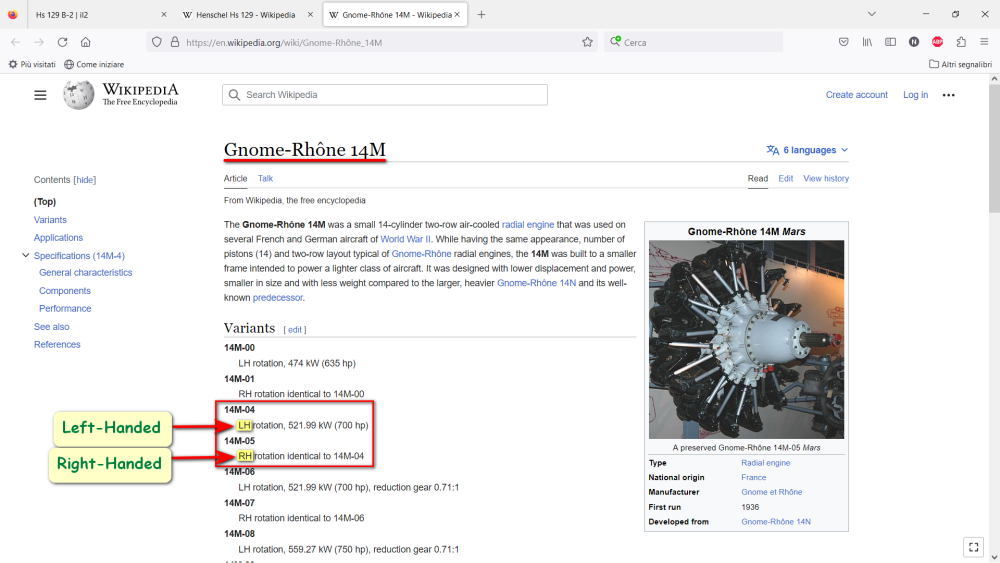This screenshot has width=1000, height=563.
Task: Open the Talk tab of the article
Action: [265, 178]
